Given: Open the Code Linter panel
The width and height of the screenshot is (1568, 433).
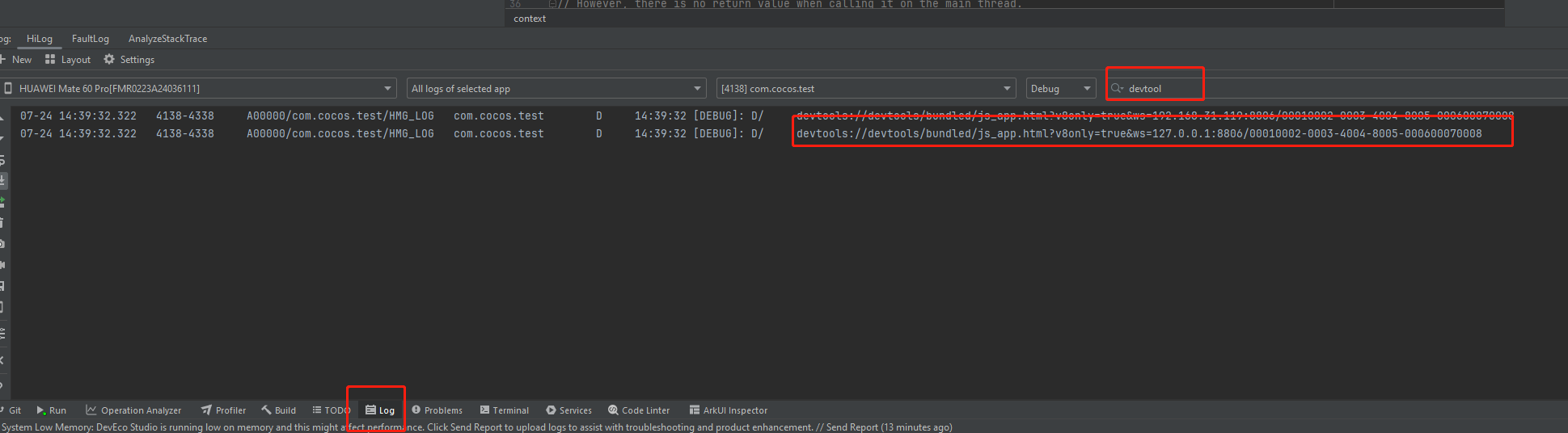Looking at the screenshot, I should coord(639,410).
